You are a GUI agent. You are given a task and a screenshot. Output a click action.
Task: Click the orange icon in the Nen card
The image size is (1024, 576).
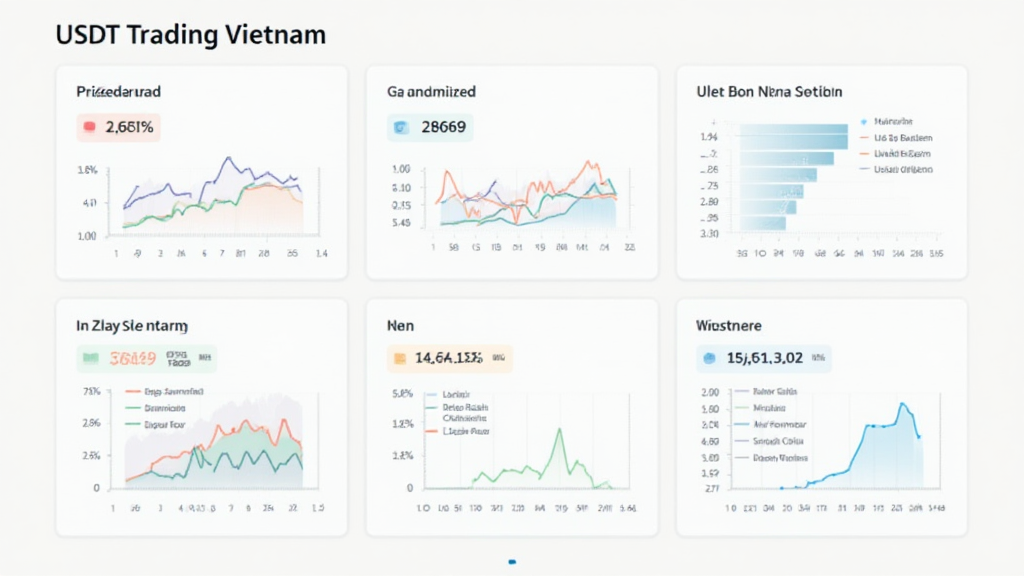[400, 358]
